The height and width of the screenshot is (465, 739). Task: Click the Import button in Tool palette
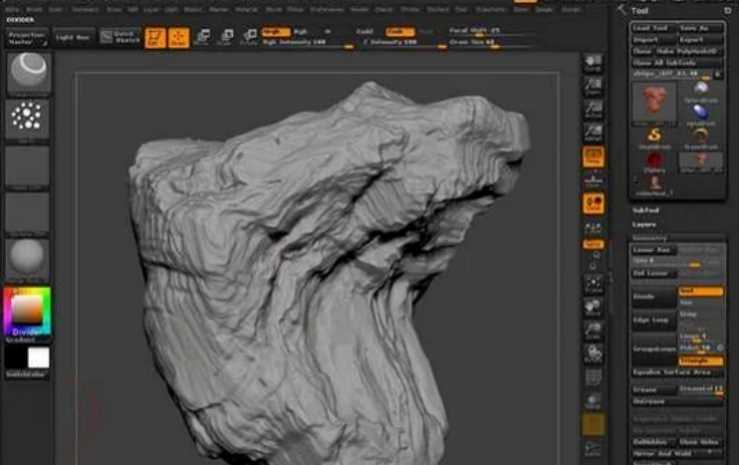653,40
